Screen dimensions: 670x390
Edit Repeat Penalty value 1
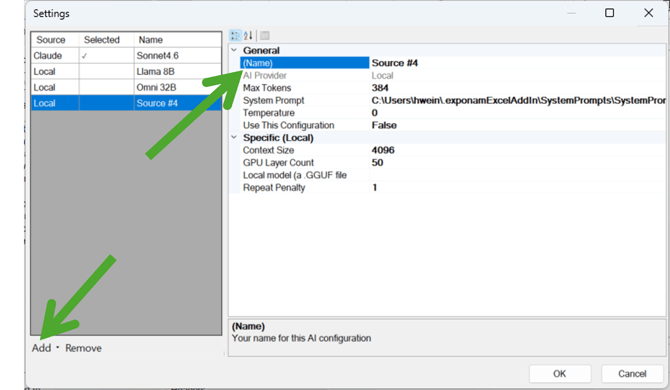click(x=517, y=188)
